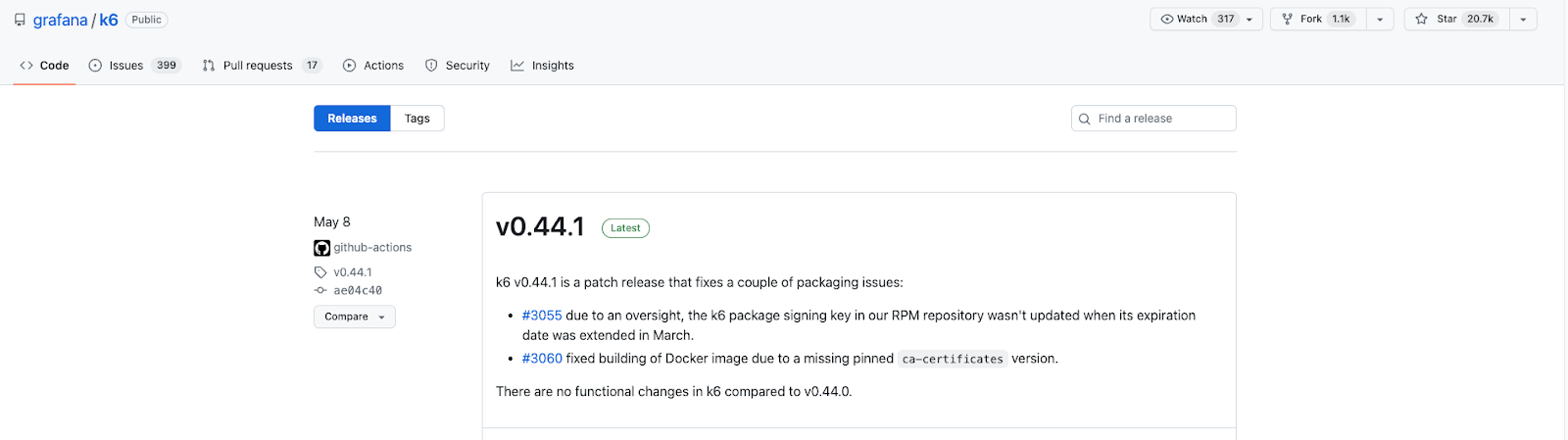Open issue #3060 link
1568x440 pixels.
(x=542, y=359)
